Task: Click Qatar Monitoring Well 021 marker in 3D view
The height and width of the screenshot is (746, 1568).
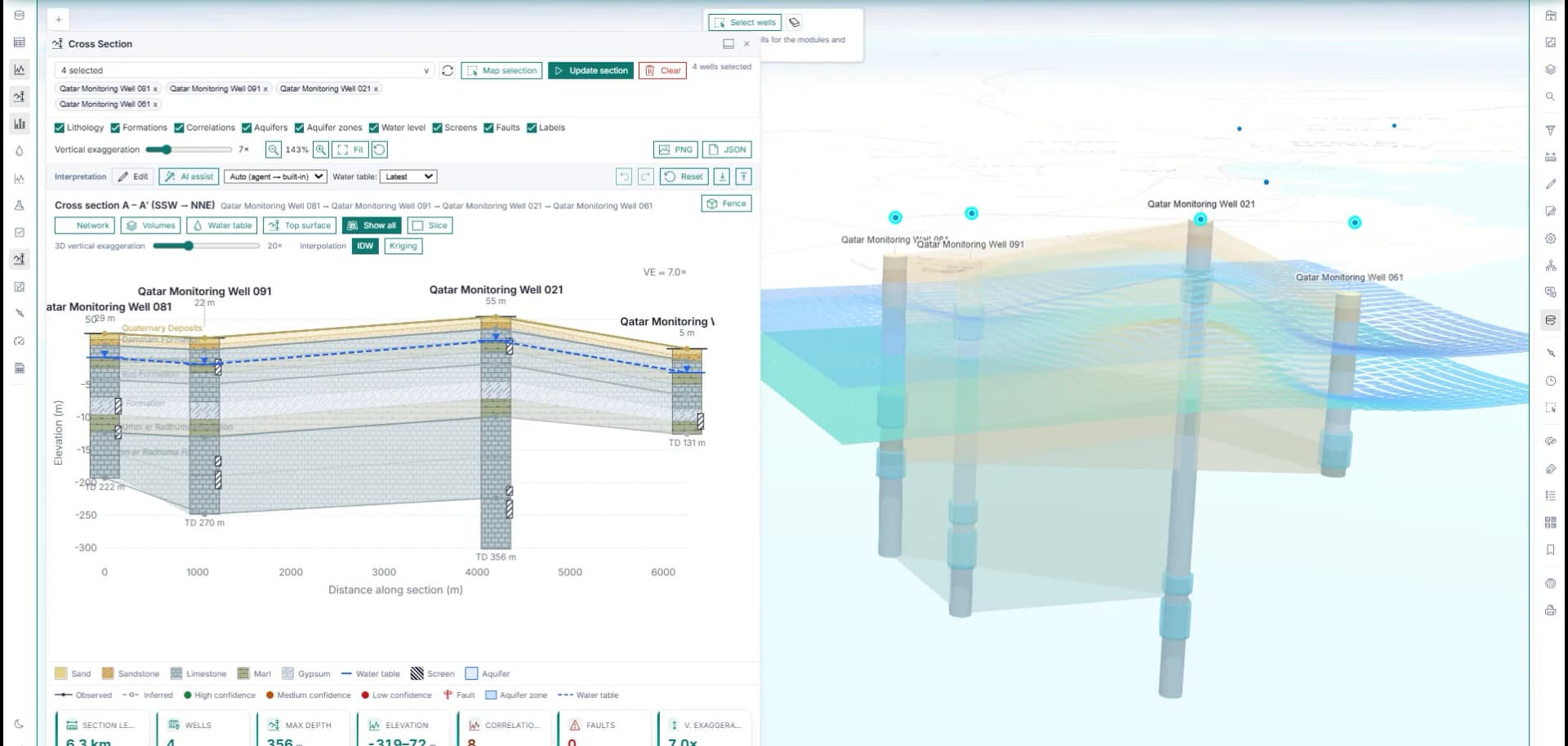Action: point(1200,219)
